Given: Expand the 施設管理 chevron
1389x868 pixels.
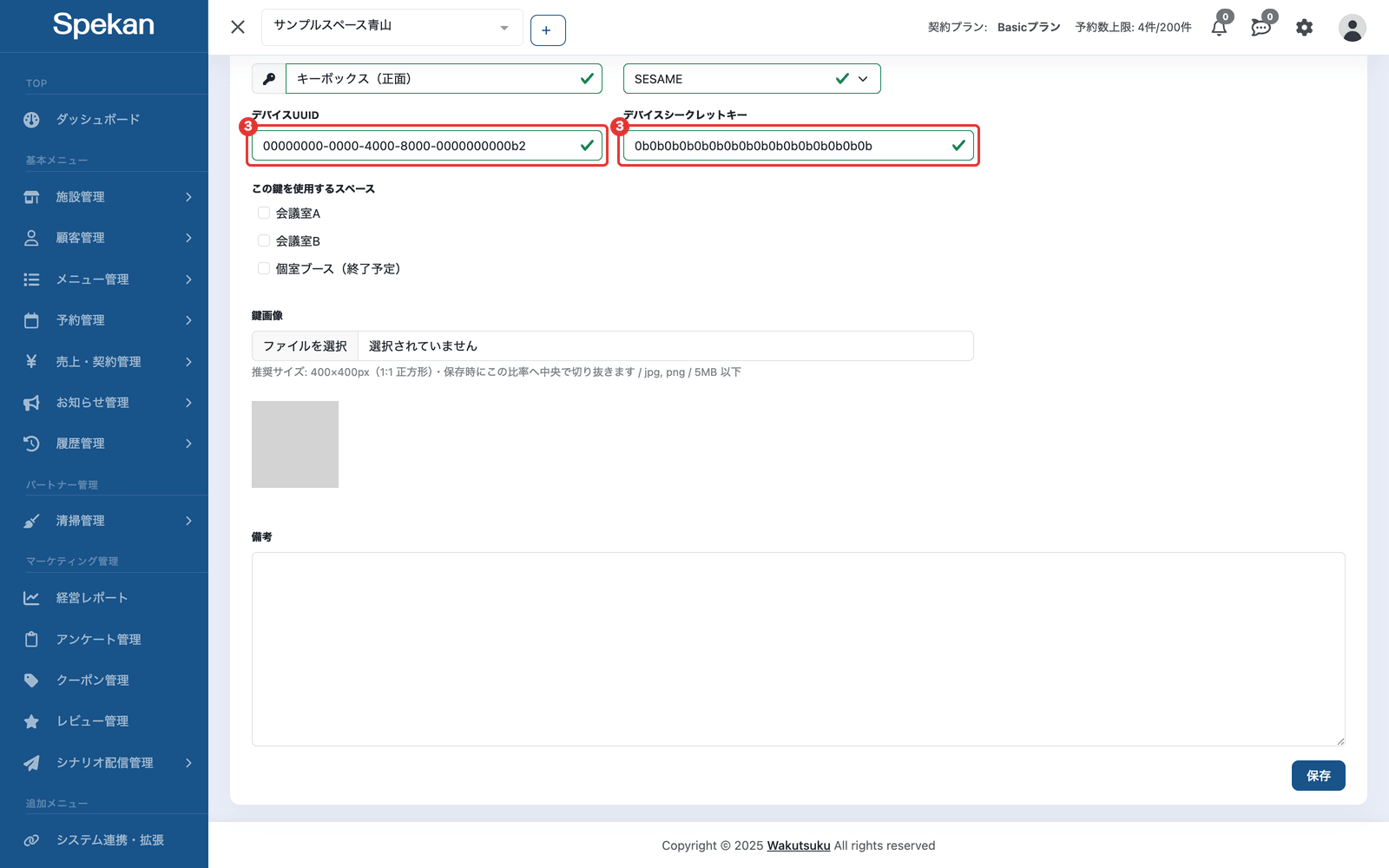Looking at the screenshot, I should point(188,197).
